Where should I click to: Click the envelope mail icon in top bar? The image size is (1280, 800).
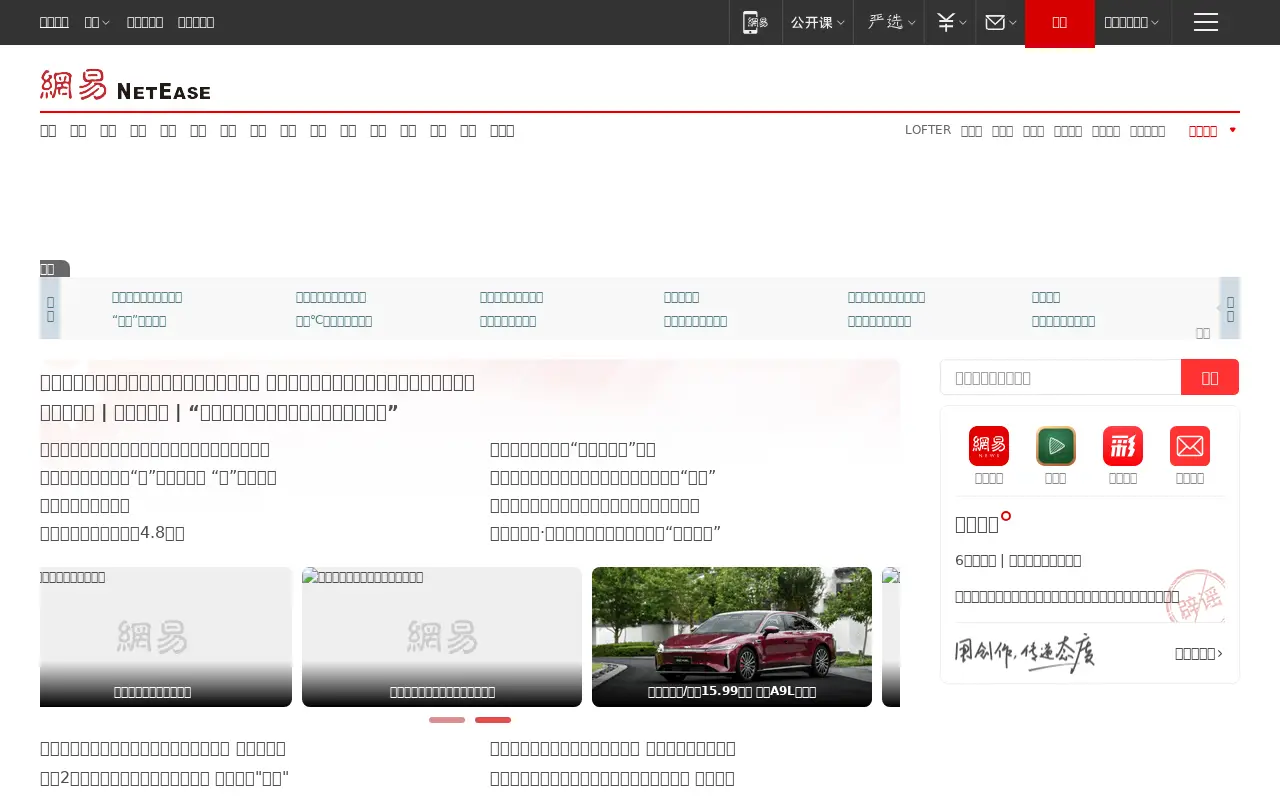[x=995, y=22]
